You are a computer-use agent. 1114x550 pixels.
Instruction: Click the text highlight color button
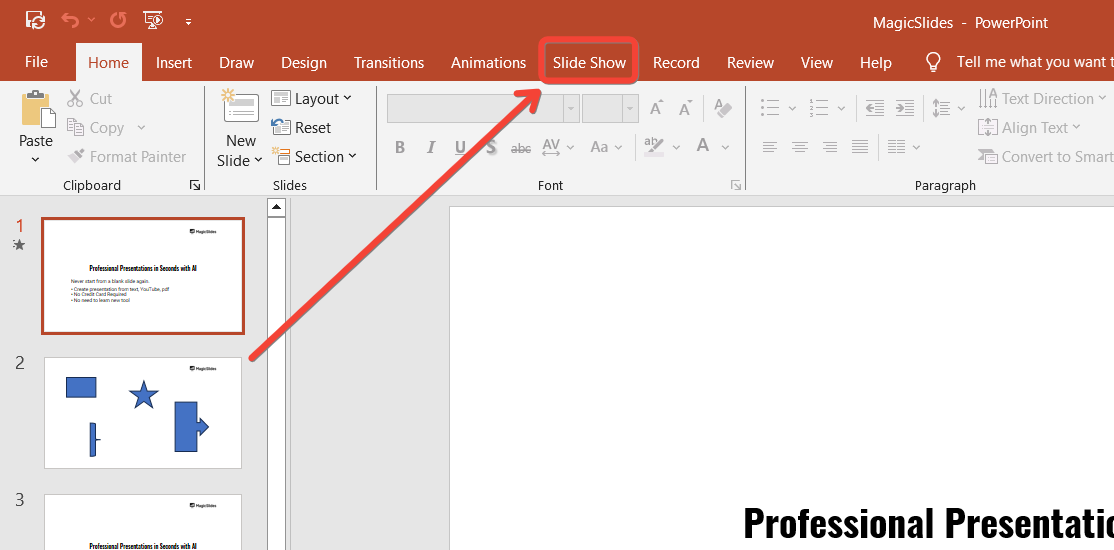[x=654, y=146]
